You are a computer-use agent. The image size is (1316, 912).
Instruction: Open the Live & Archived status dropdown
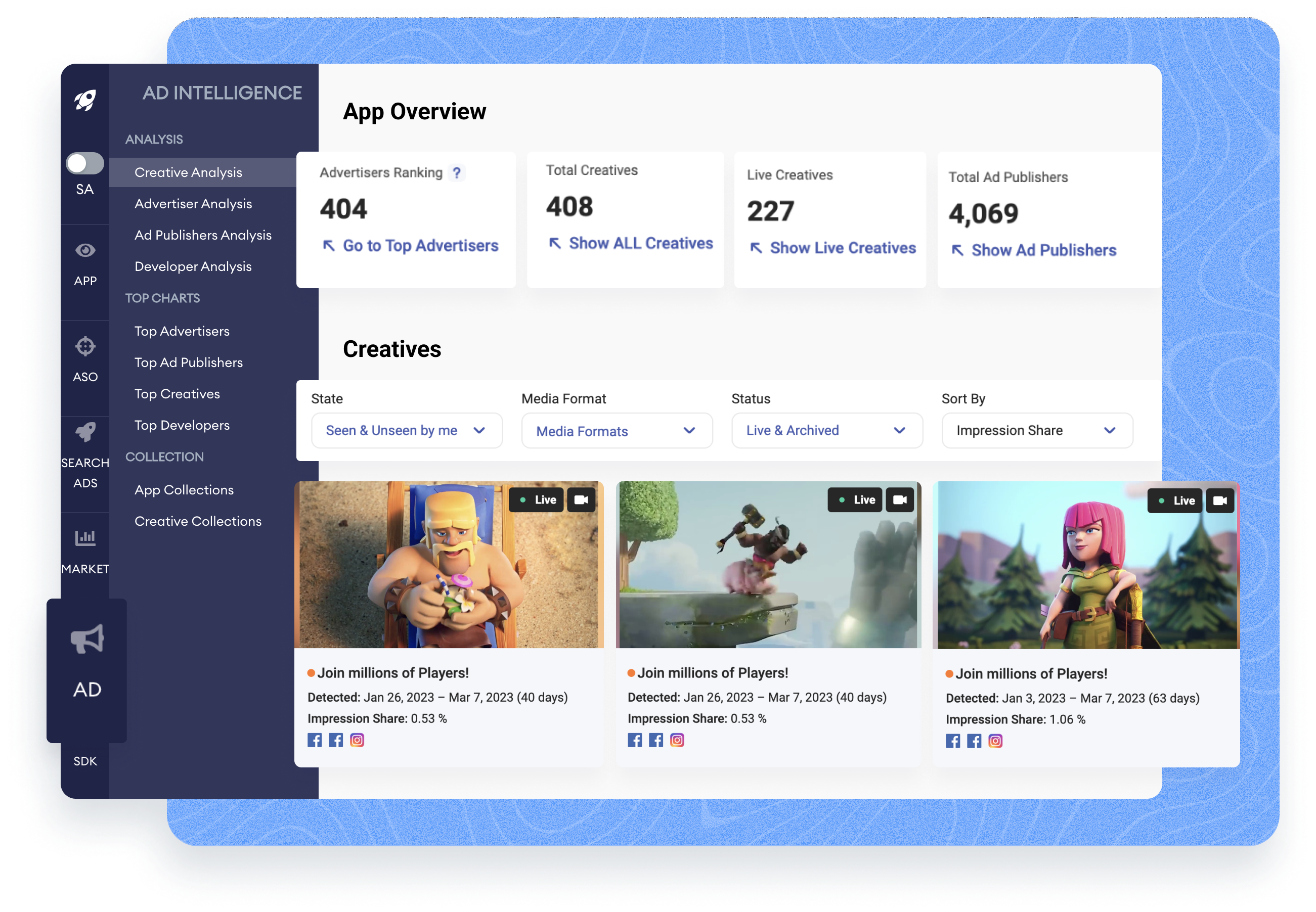827,431
